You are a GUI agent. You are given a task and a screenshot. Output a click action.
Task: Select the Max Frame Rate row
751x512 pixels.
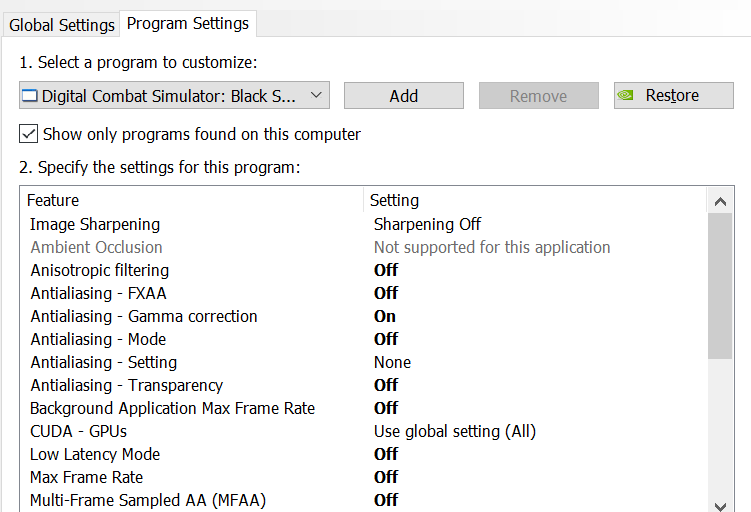[363, 477]
